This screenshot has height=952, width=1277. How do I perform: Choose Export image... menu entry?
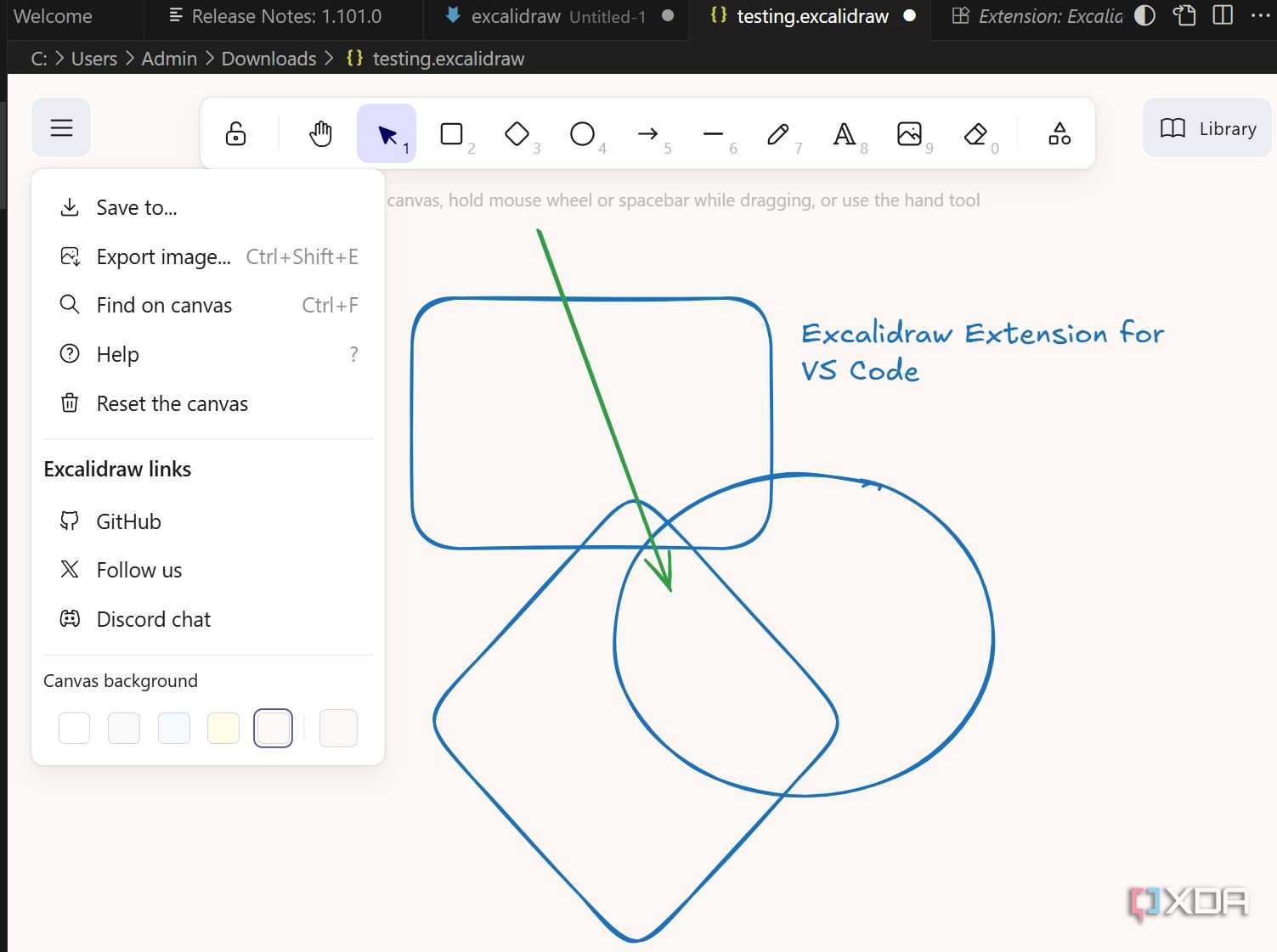(x=208, y=257)
